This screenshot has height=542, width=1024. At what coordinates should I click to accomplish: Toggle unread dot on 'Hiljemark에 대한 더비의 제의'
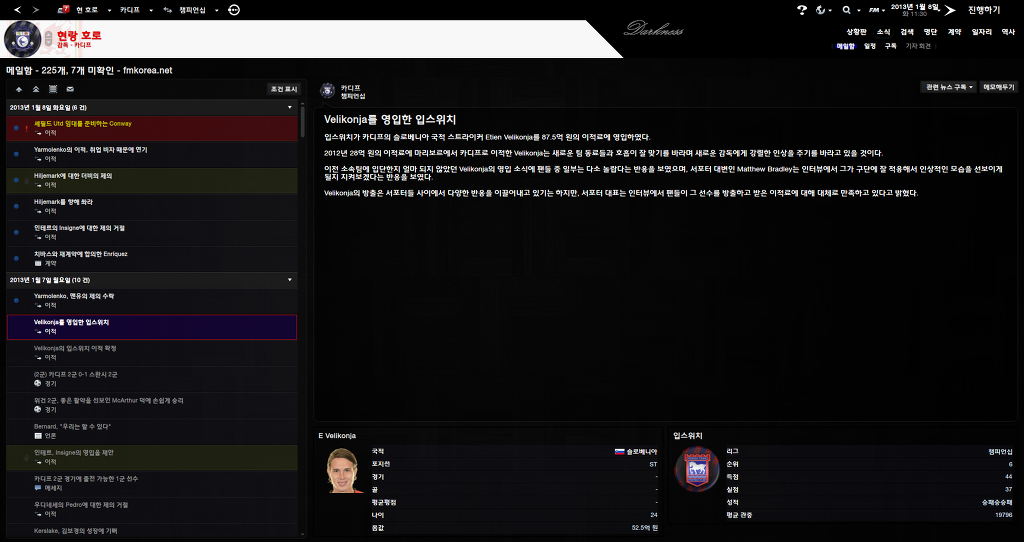16,180
